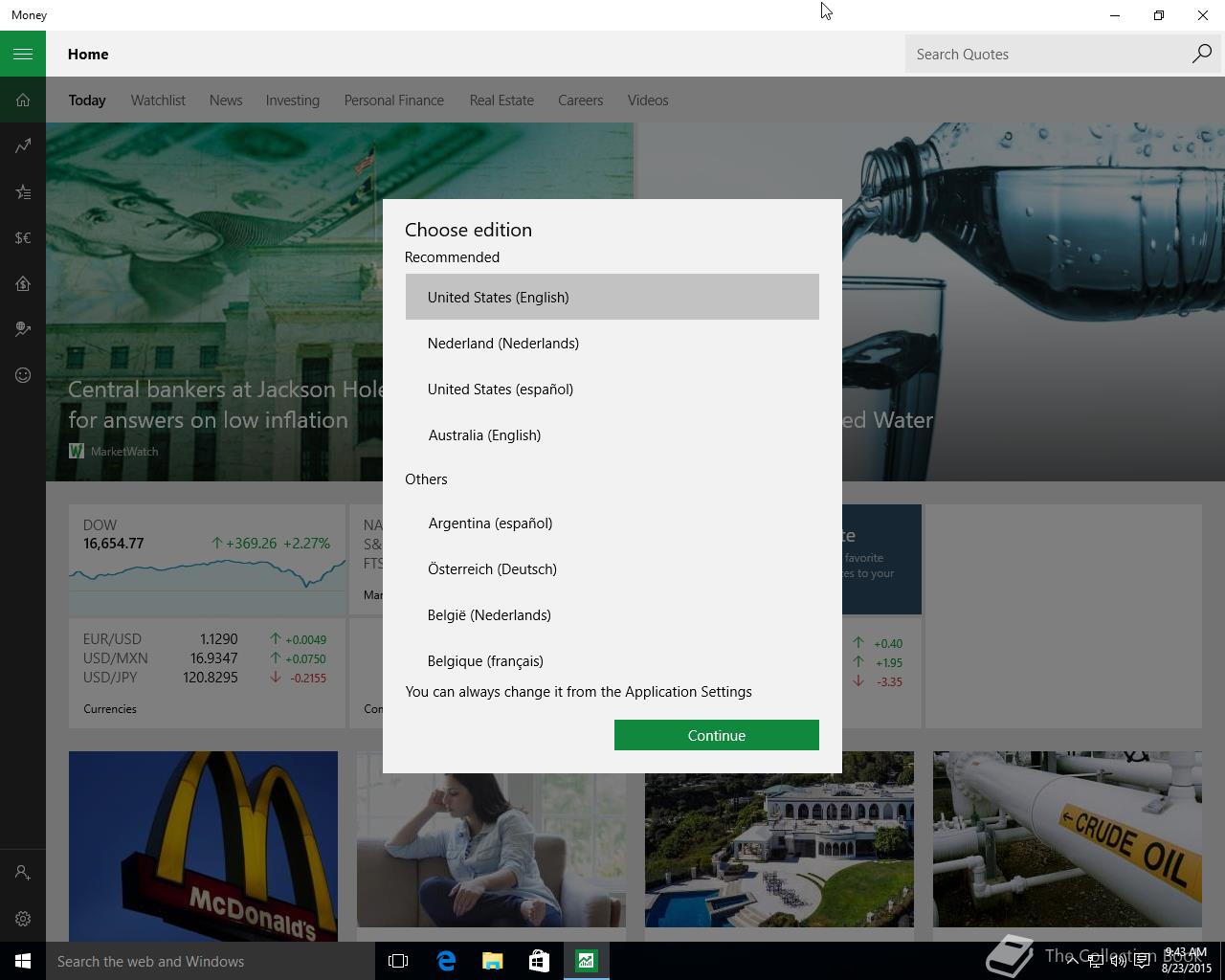Open the Jackson Hole central bankers headline
Viewport: 1225px width, 980px height.
coord(226,404)
